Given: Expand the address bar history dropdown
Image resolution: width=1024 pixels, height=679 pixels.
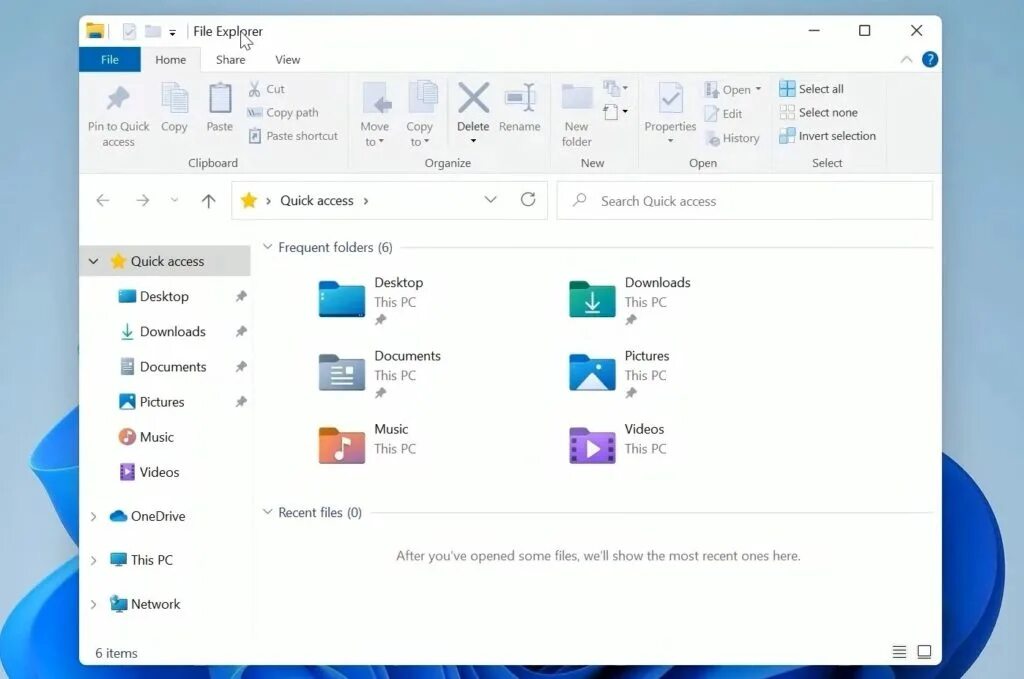Looking at the screenshot, I should (490, 200).
